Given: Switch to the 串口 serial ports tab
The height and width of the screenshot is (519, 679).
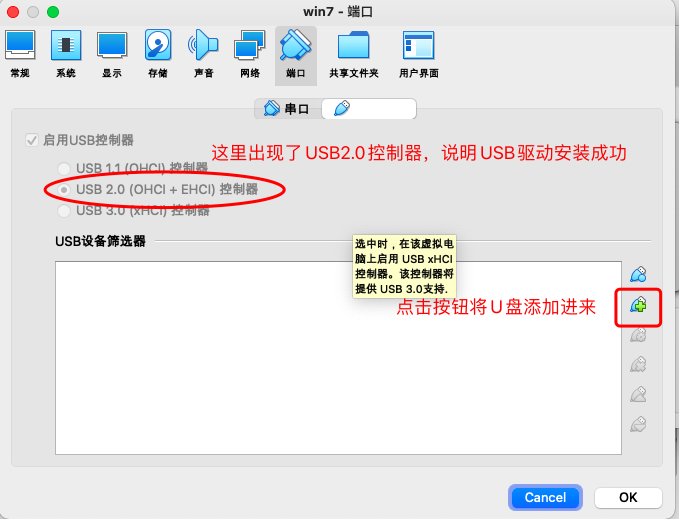Looking at the screenshot, I should click(288, 109).
